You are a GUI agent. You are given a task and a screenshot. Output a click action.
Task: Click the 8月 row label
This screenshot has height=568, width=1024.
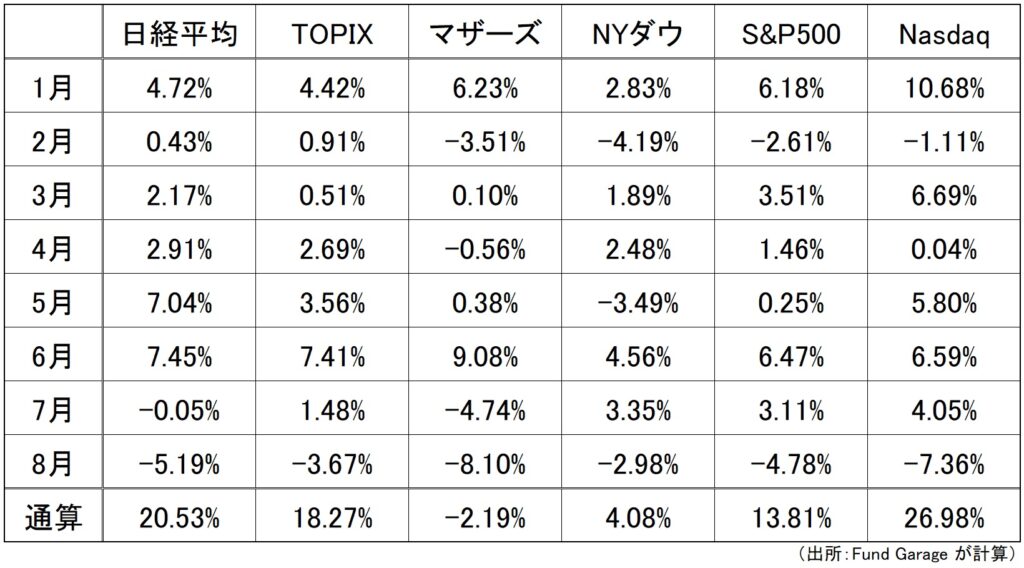pyautogui.click(x=52, y=464)
